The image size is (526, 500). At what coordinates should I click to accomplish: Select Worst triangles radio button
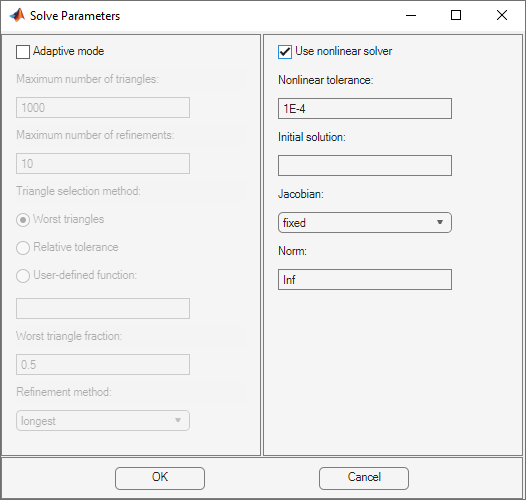(23, 220)
